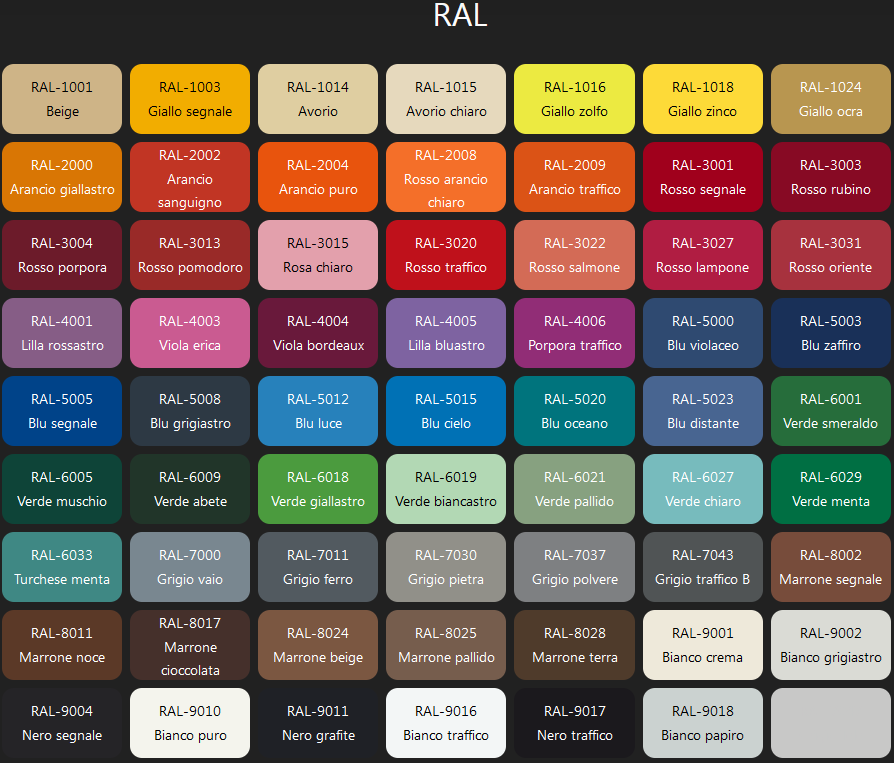Select RAL-8011 Marrone noce color

[62, 645]
